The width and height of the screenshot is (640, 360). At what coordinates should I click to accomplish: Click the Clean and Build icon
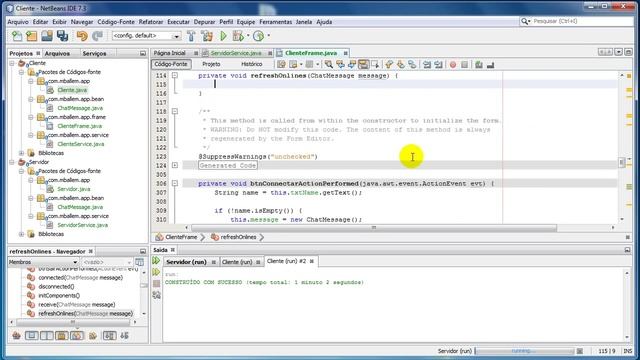[x=207, y=36]
